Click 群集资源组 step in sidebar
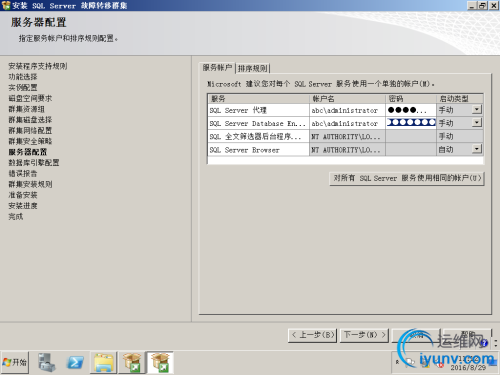500x375 pixels. tap(26, 109)
